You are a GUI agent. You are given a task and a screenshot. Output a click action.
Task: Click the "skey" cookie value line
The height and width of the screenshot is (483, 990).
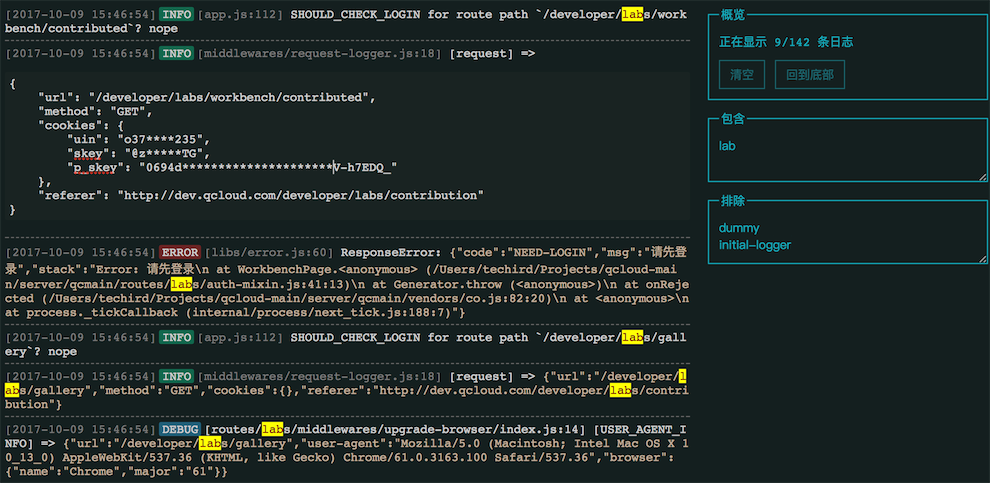pos(139,153)
